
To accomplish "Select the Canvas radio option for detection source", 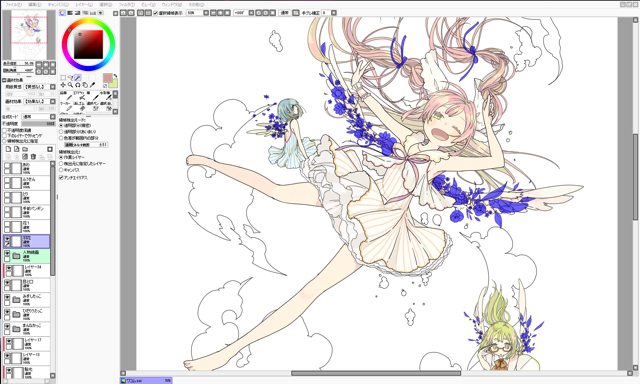I will pos(61,170).
